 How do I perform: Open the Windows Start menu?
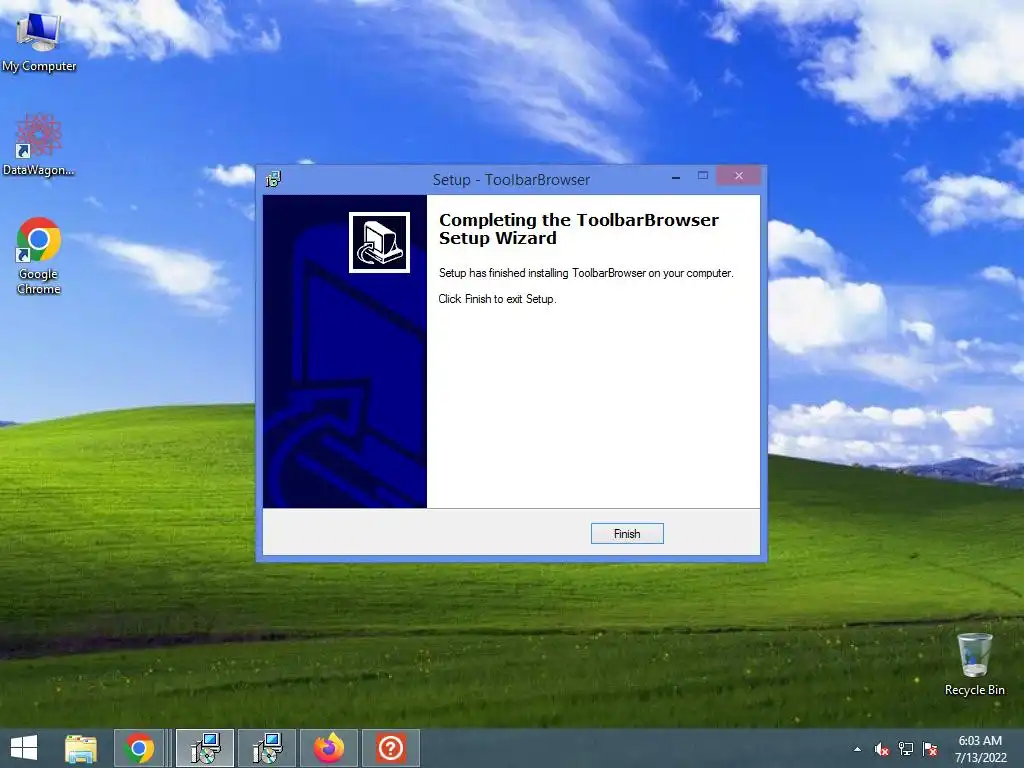(24, 748)
